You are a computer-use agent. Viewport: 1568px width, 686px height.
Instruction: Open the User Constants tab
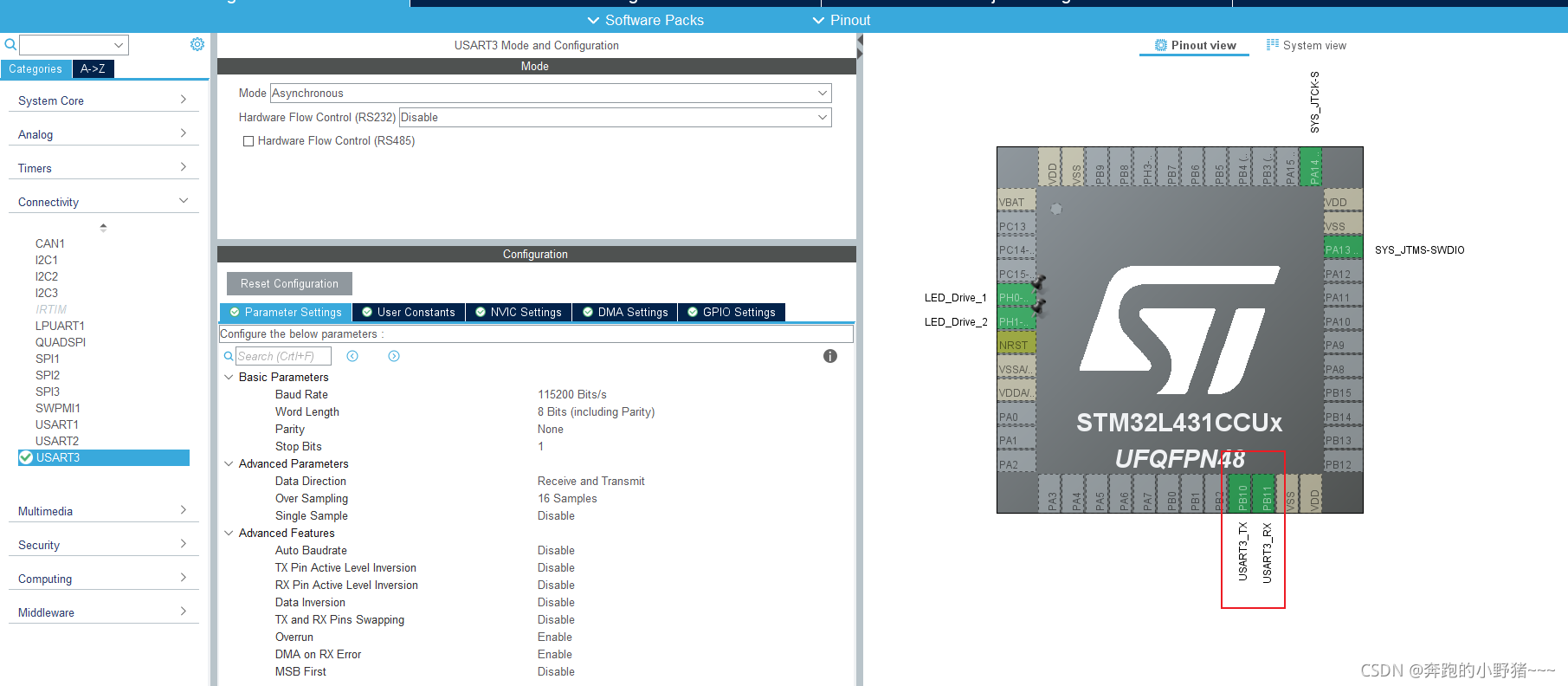point(409,312)
